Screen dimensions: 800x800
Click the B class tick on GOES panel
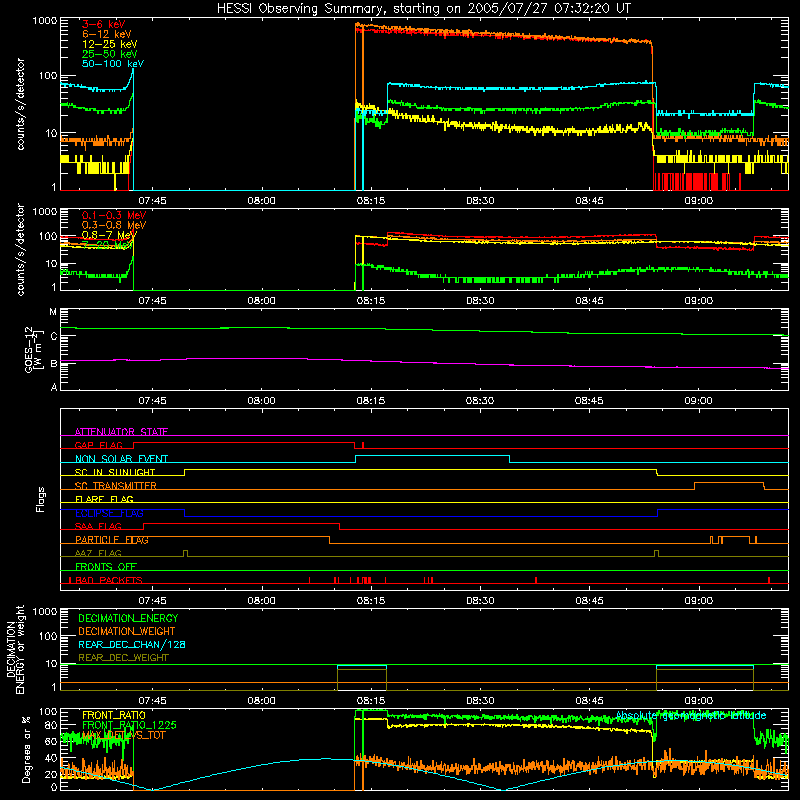click(x=54, y=364)
